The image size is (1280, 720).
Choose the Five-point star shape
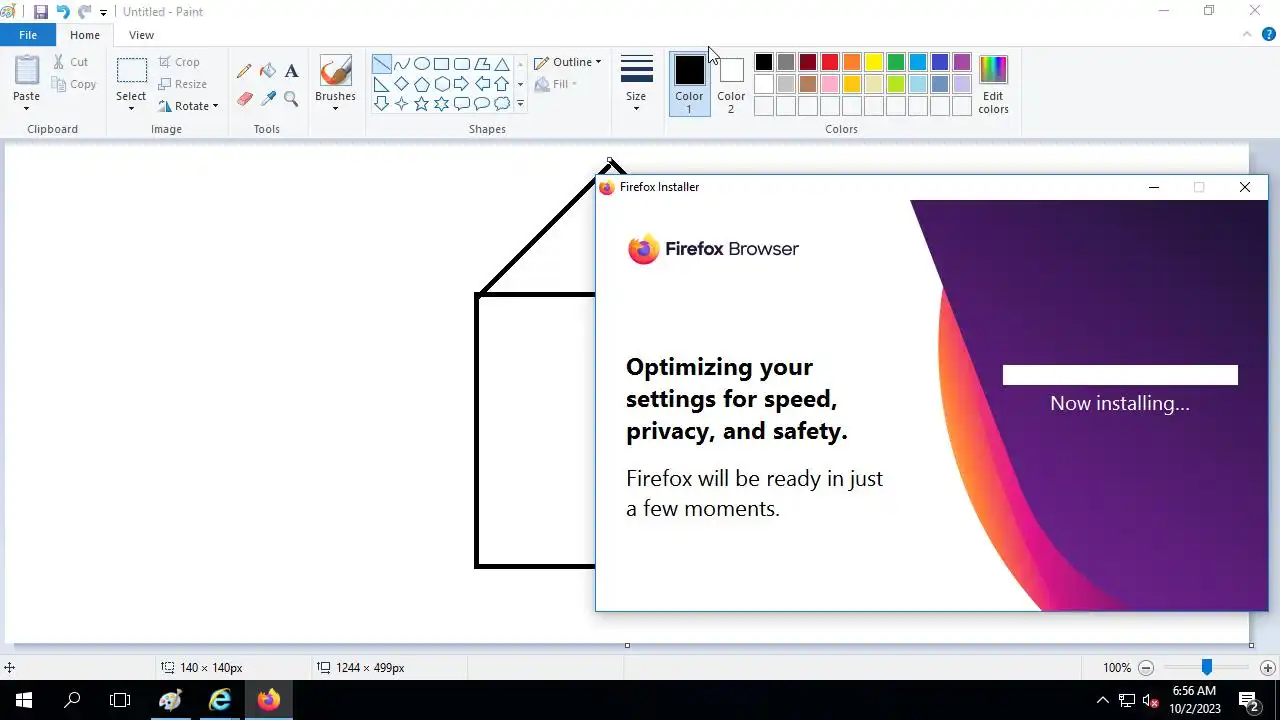(x=421, y=104)
